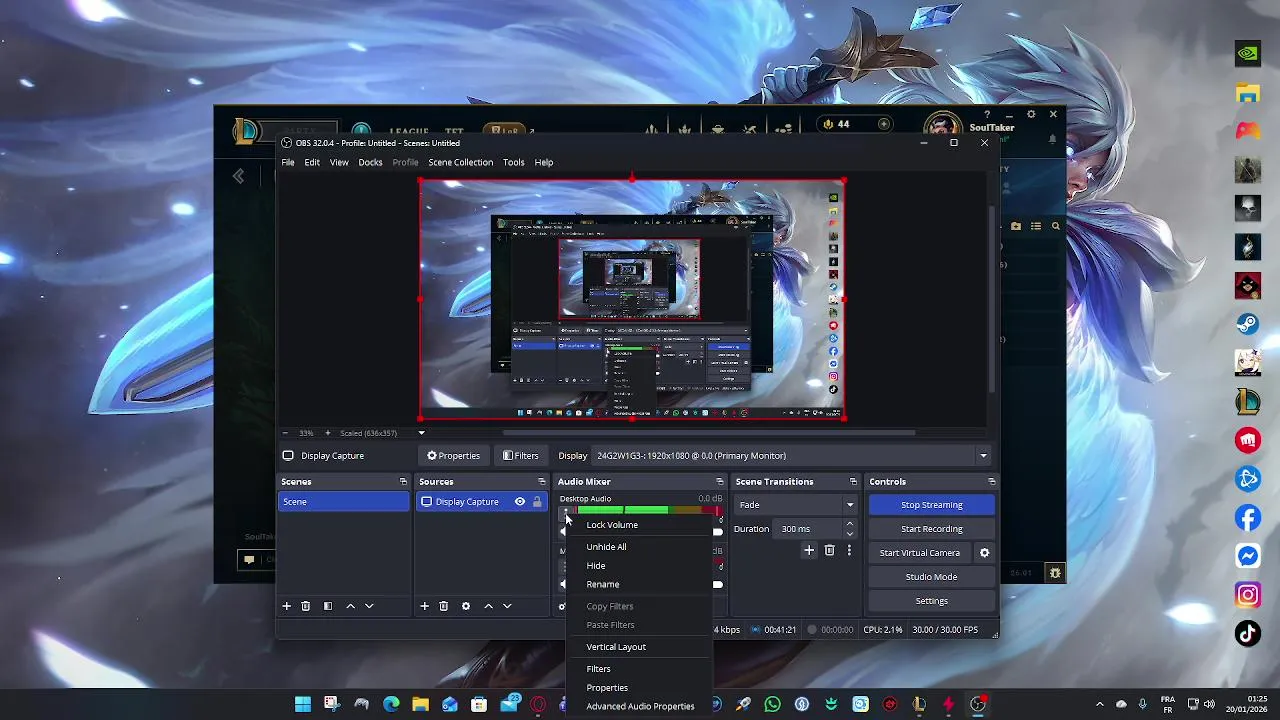The width and height of the screenshot is (1280, 720).
Task: Move source down arrow in Sources dock
Action: [x=507, y=606]
